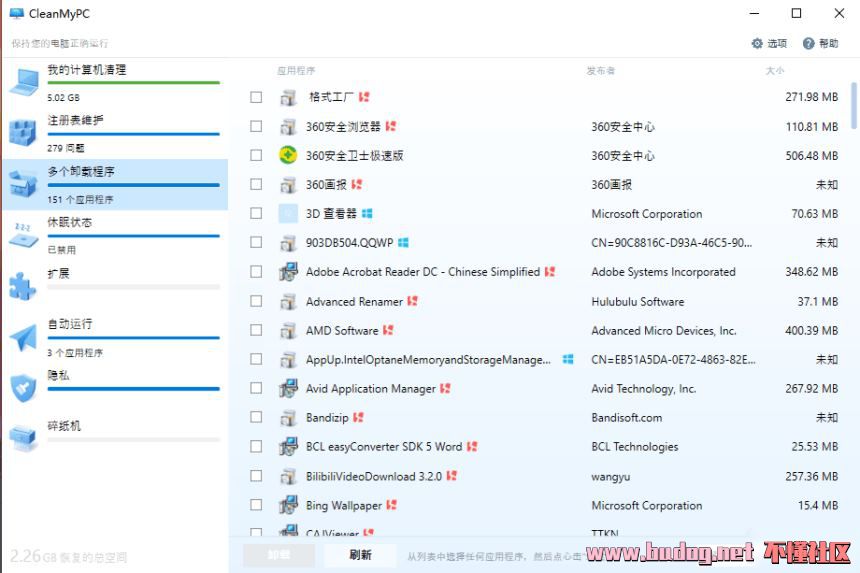Screen dimensions: 860x573
Task: Click the 帮助 question mark icon
Action: 808,43
